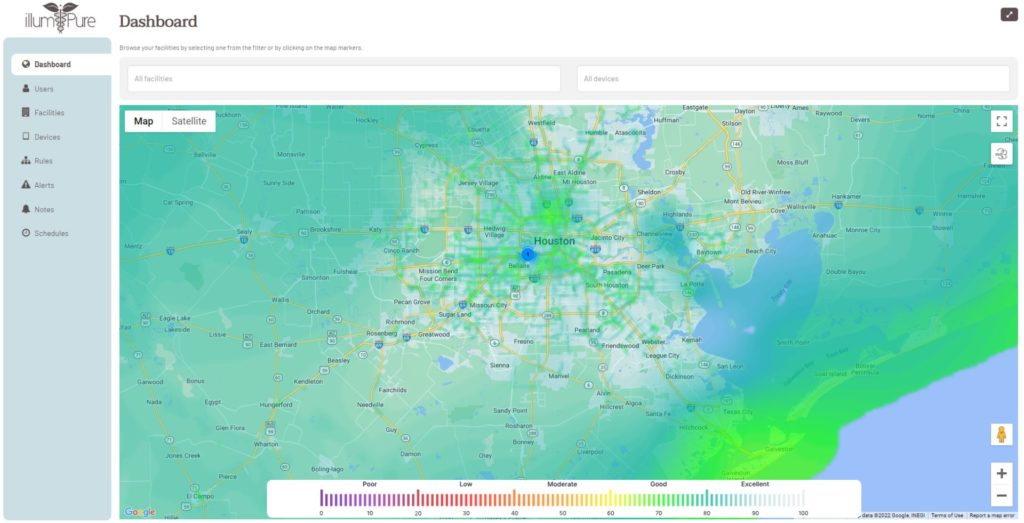Screen dimensions: 1024x523
Task: Toggle the air quality layer icon
Action: click(x=1001, y=153)
